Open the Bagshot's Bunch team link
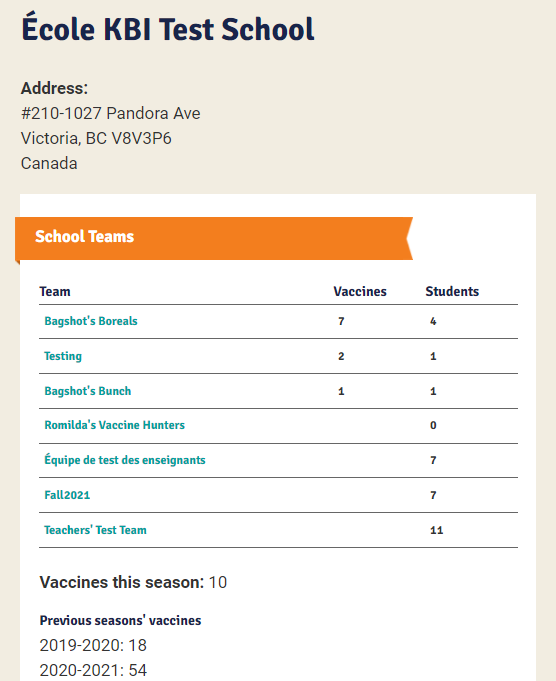556x681 pixels. [88, 391]
